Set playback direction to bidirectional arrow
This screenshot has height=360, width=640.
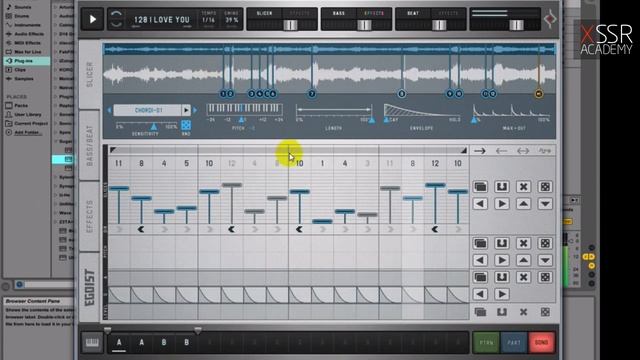[523, 151]
